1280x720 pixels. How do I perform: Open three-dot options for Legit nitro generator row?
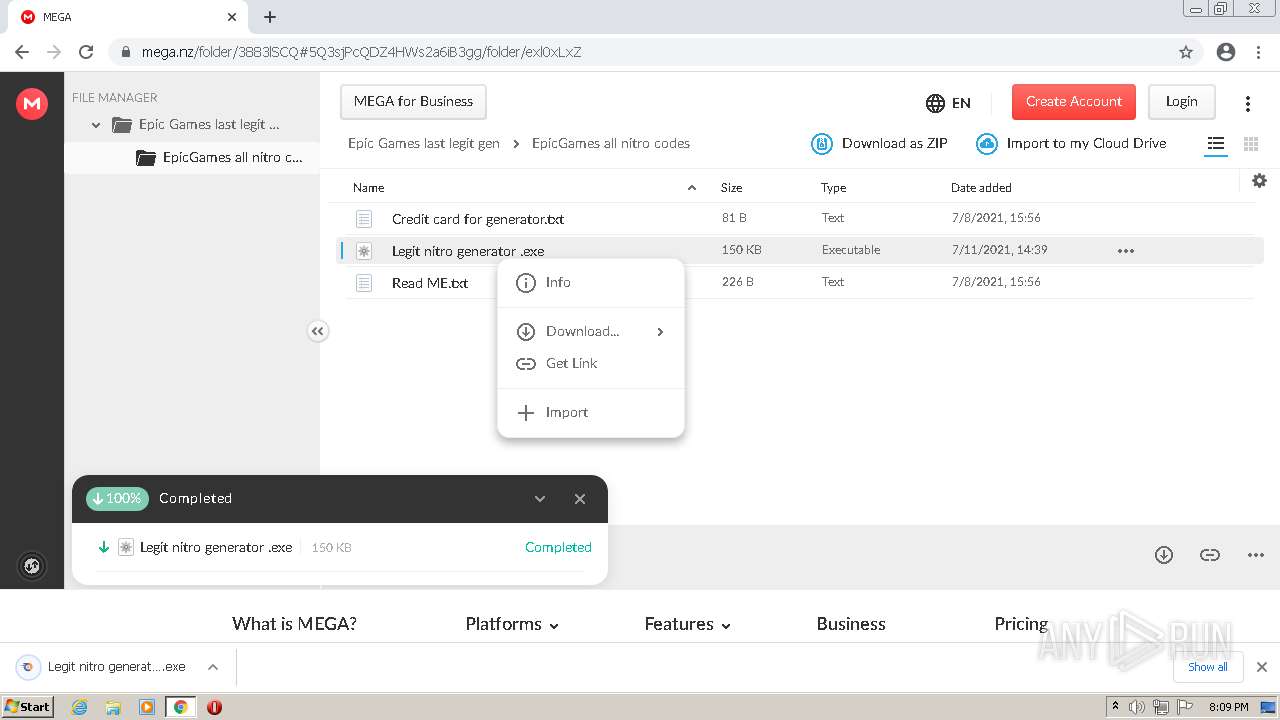(x=1126, y=251)
